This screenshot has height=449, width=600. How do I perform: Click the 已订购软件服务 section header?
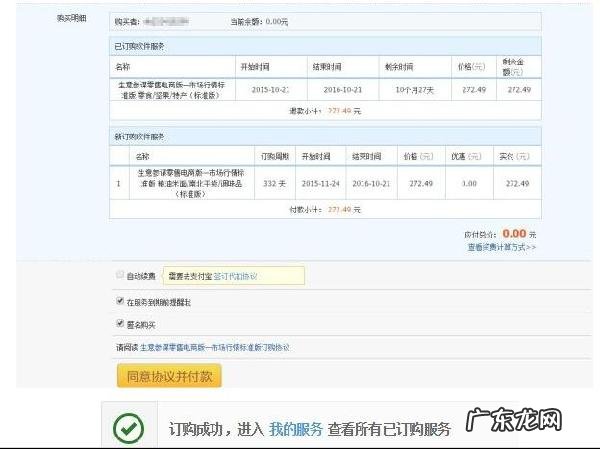[x=325, y=46]
